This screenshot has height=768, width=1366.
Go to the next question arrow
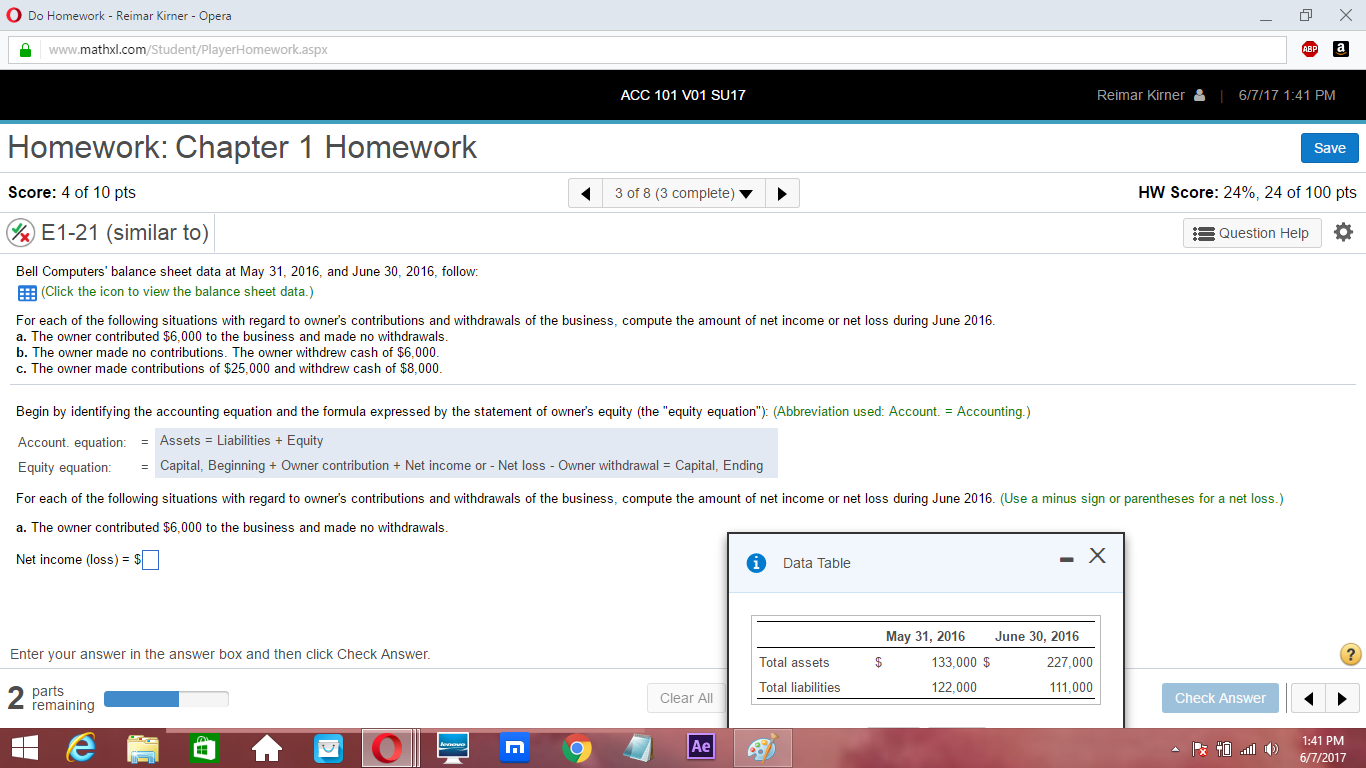tap(782, 193)
